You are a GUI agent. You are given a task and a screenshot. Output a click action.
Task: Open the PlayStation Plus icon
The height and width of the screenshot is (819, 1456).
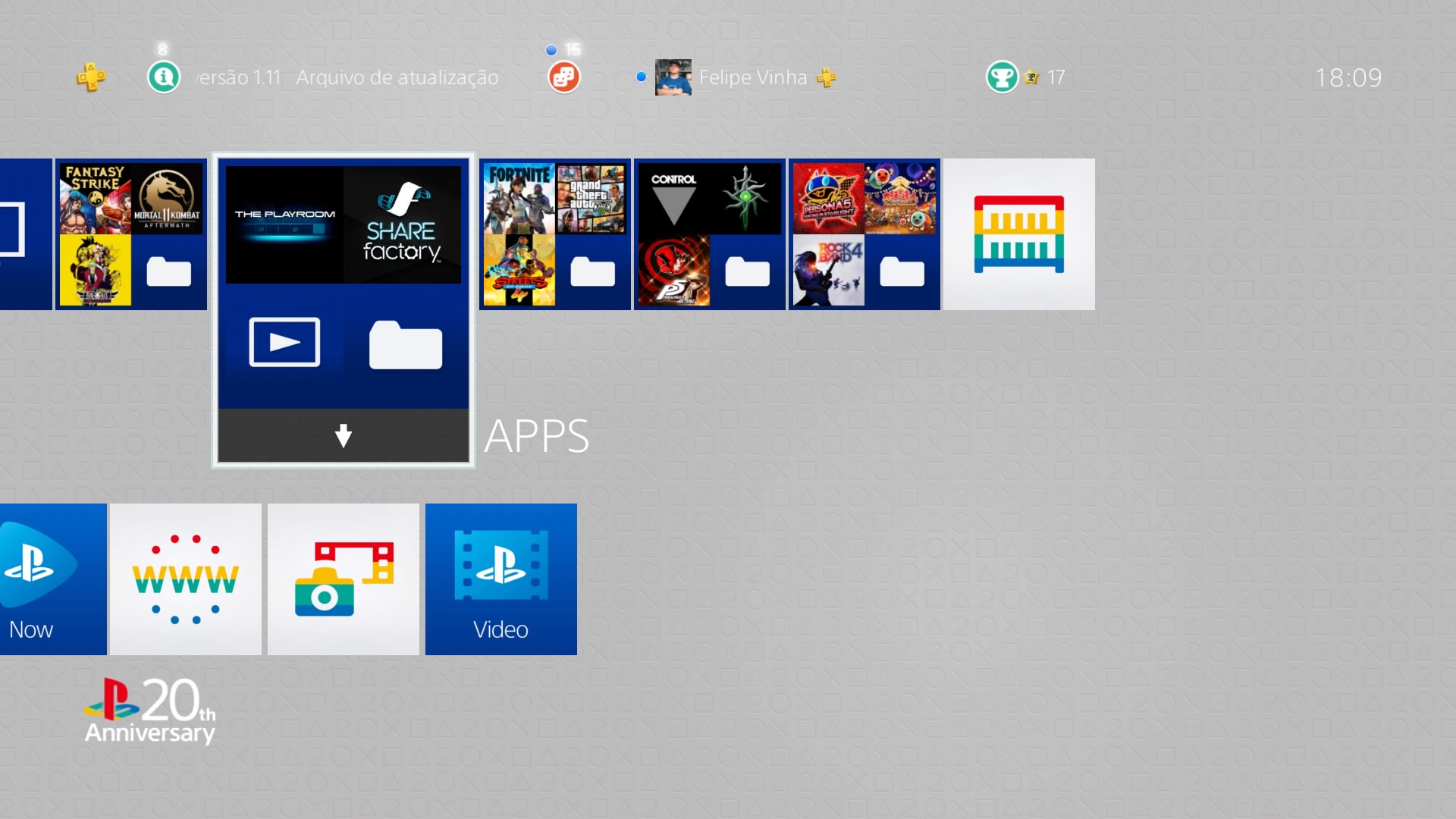pos(90,77)
